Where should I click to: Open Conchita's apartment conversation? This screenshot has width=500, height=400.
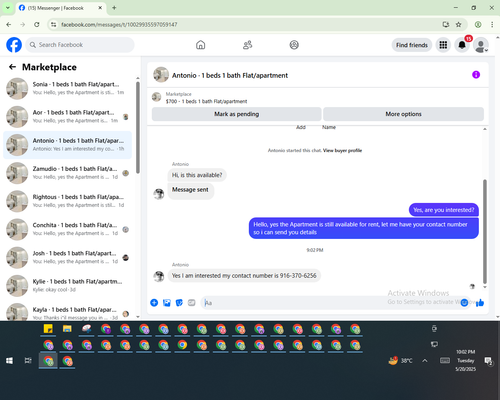pos(67,229)
